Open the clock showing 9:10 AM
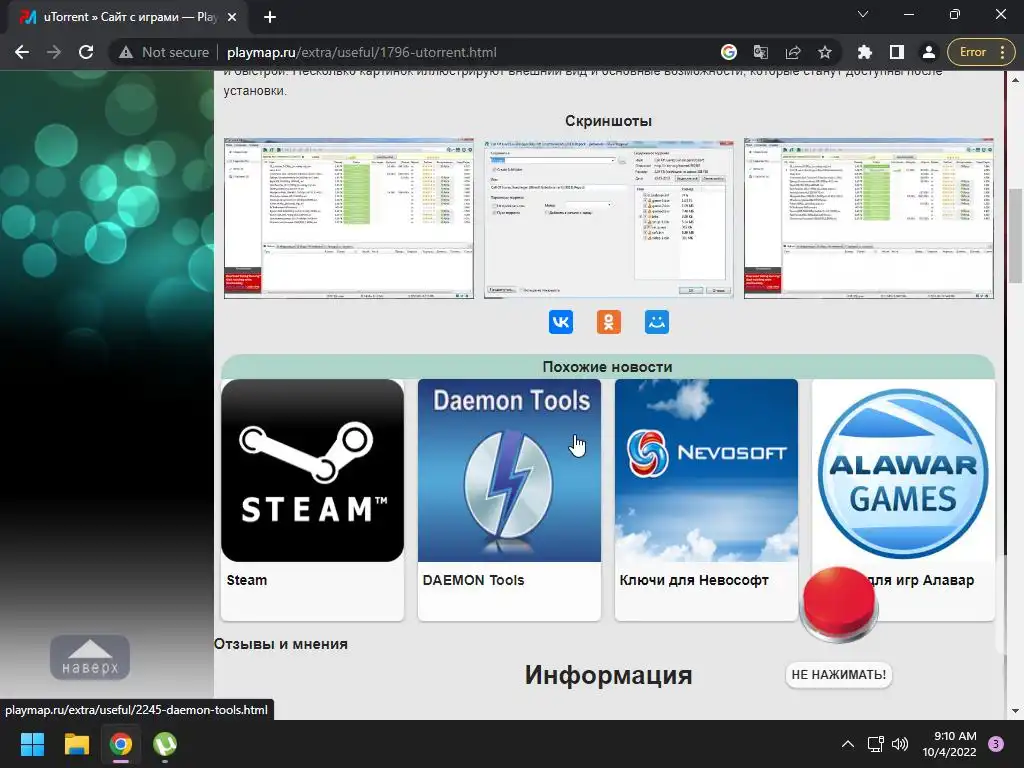The width and height of the screenshot is (1024, 768). 949,744
